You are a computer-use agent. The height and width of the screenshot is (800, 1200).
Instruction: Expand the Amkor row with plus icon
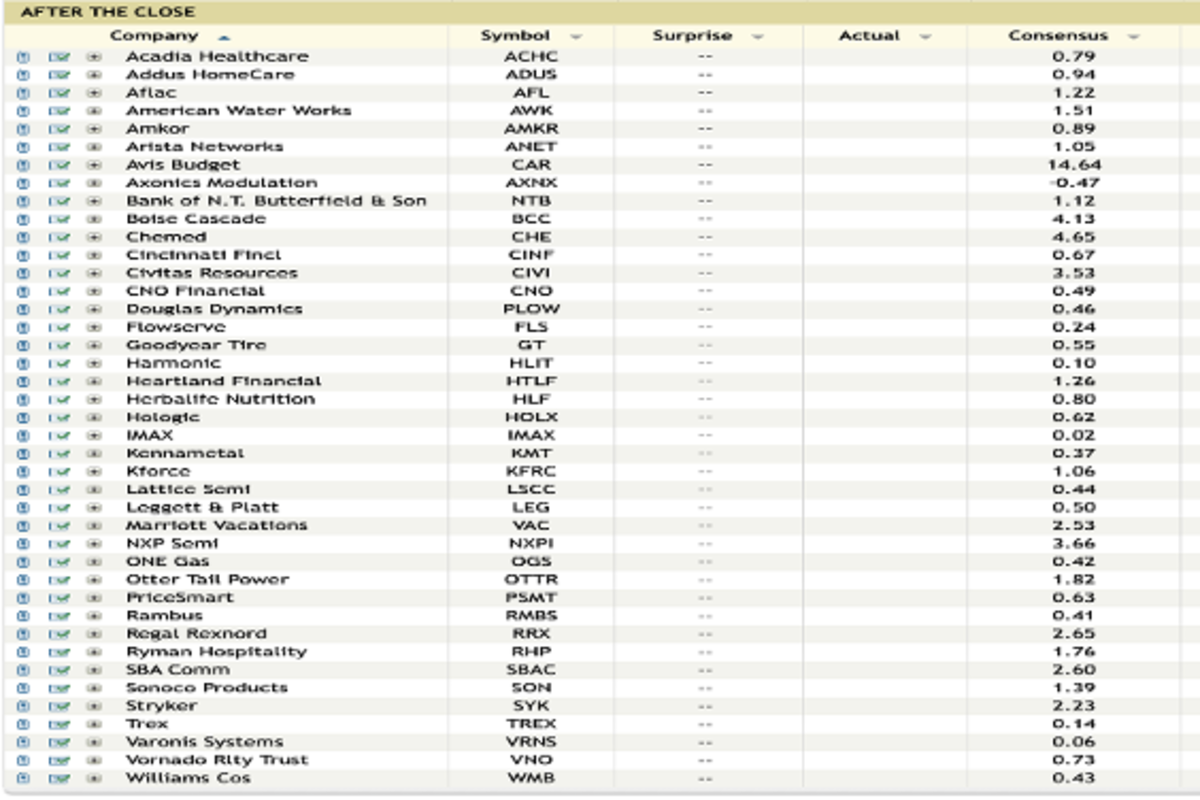point(94,129)
